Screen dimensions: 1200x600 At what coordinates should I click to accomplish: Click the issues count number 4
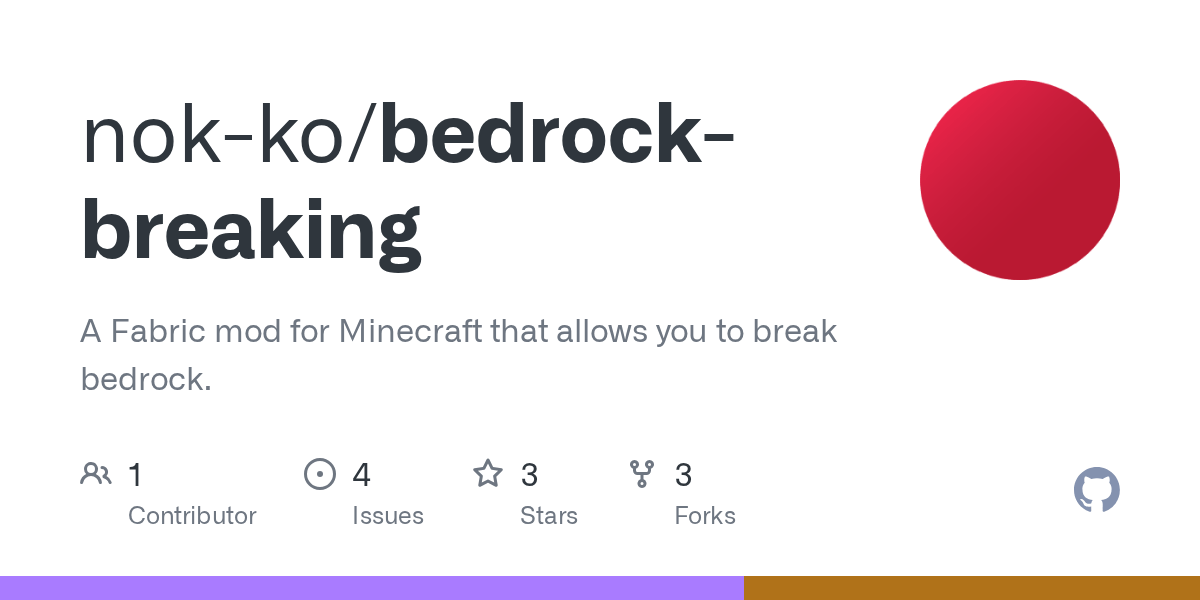click(x=361, y=475)
